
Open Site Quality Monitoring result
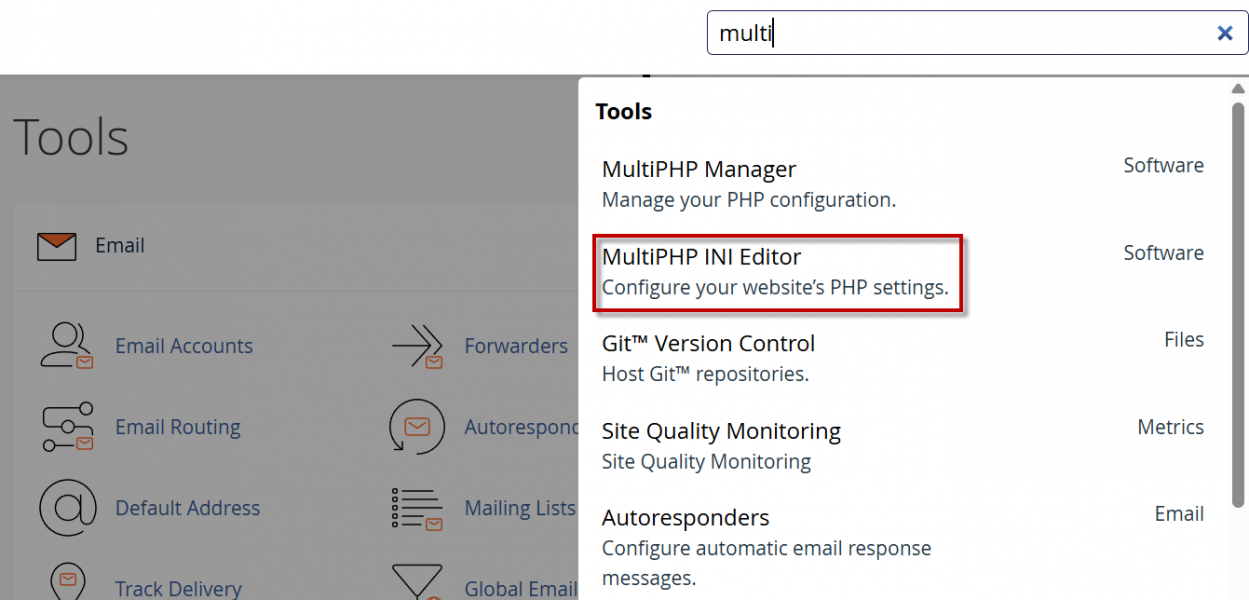[720, 432]
